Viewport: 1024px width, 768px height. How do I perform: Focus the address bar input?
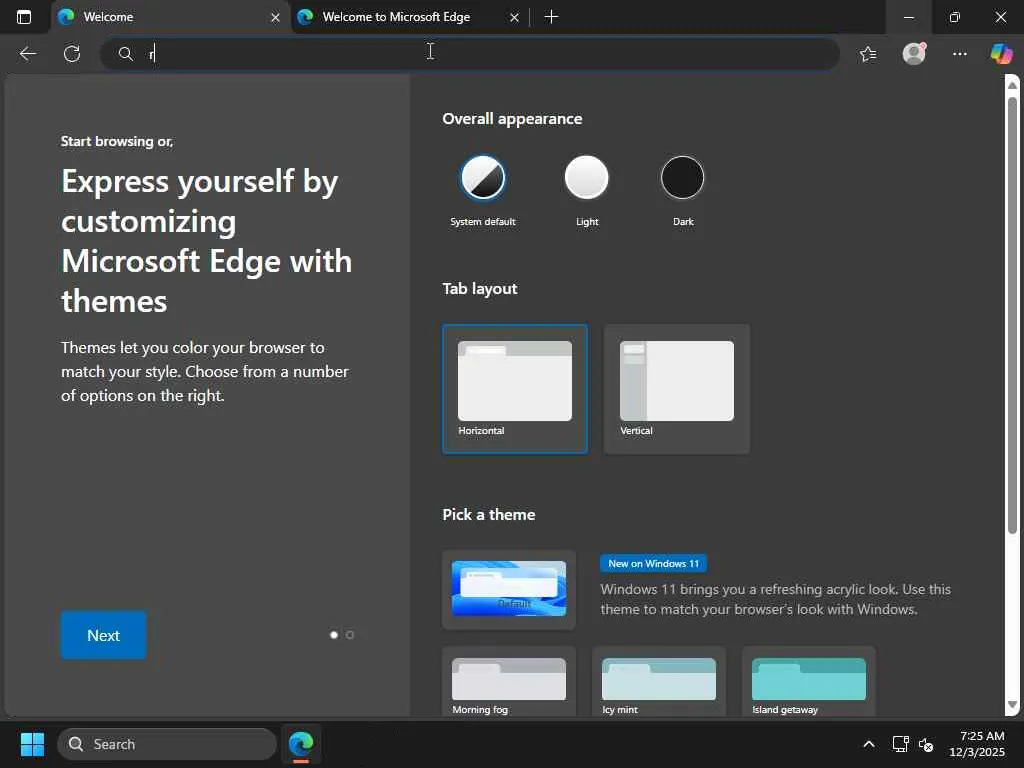[x=470, y=54]
